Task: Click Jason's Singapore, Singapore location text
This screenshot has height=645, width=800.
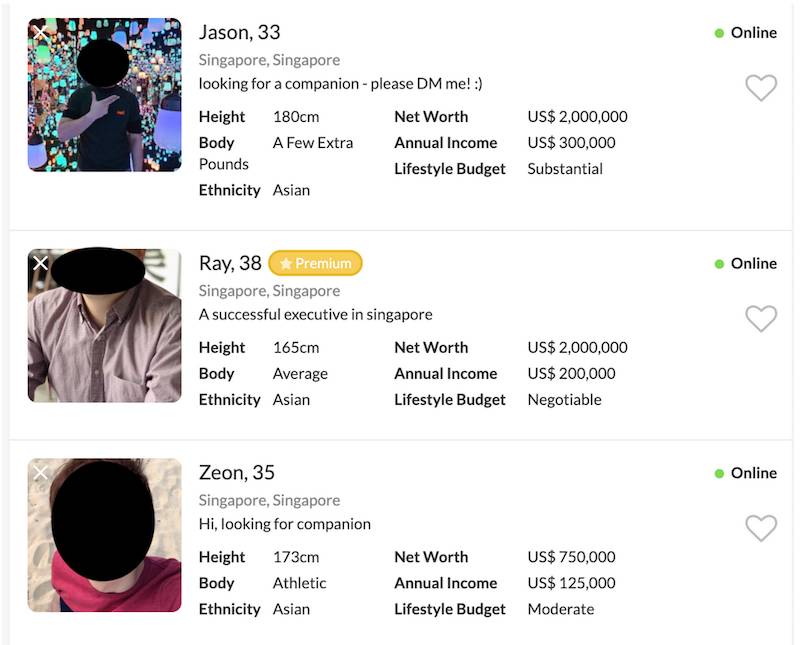Action: click(x=269, y=60)
